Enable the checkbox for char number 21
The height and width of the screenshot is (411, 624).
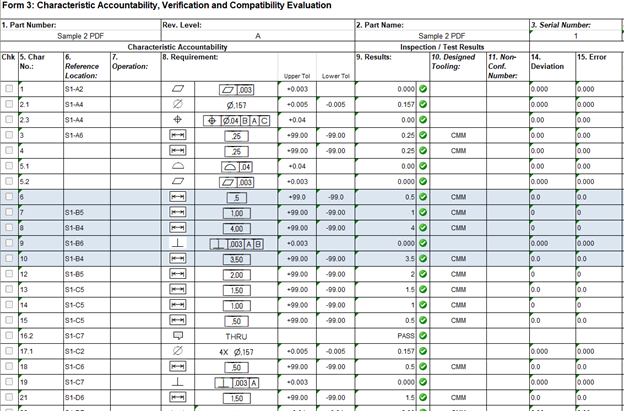pos(9,398)
